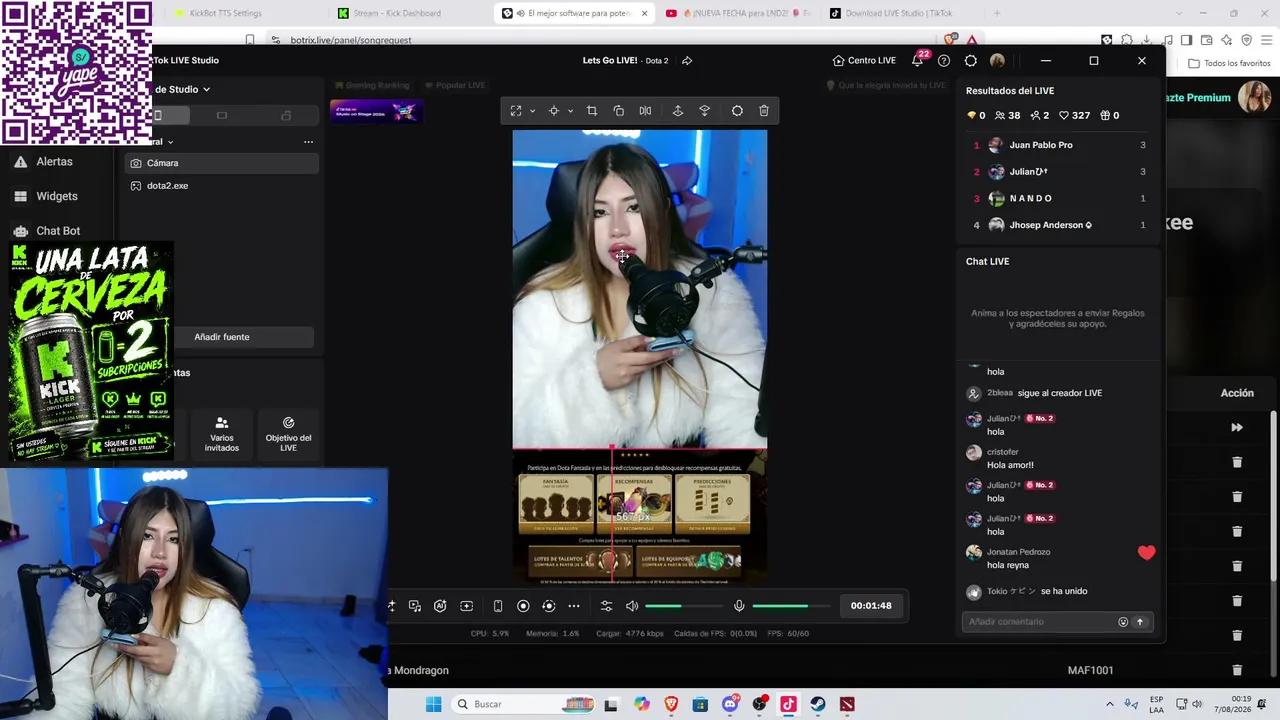Expand the alignment options dropdown arrow
The height and width of the screenshot is (720, 1280).
click(570, 111)
